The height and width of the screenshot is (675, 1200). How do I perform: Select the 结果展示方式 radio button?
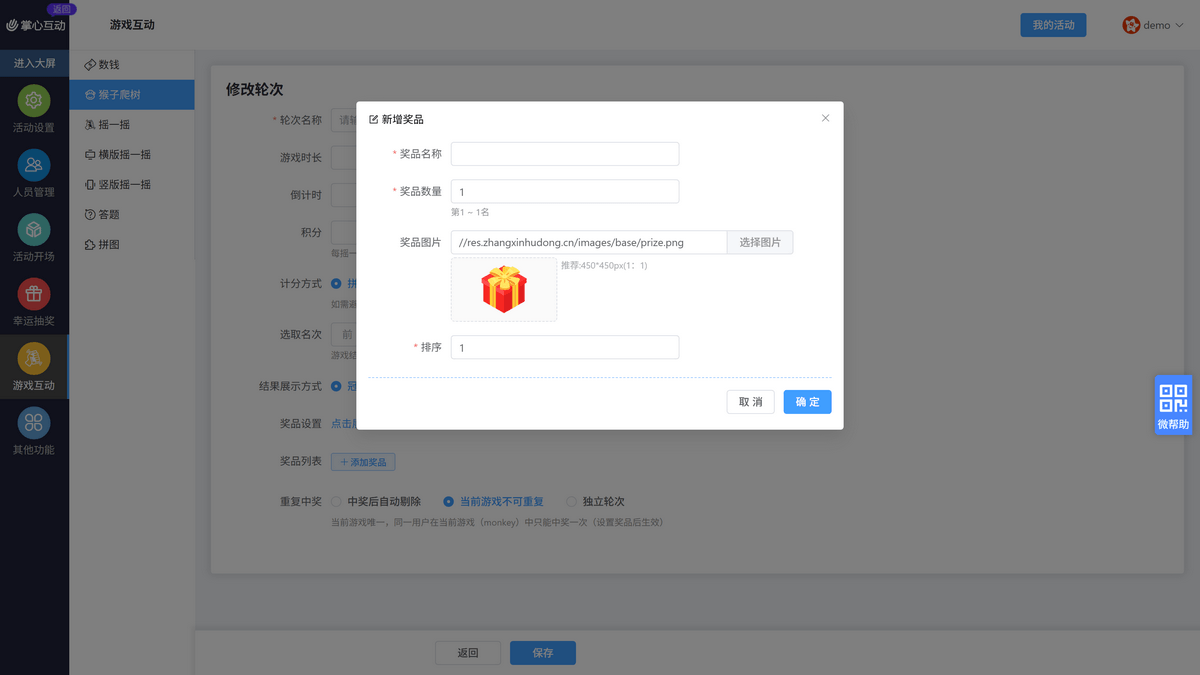[x=337, y=386]
